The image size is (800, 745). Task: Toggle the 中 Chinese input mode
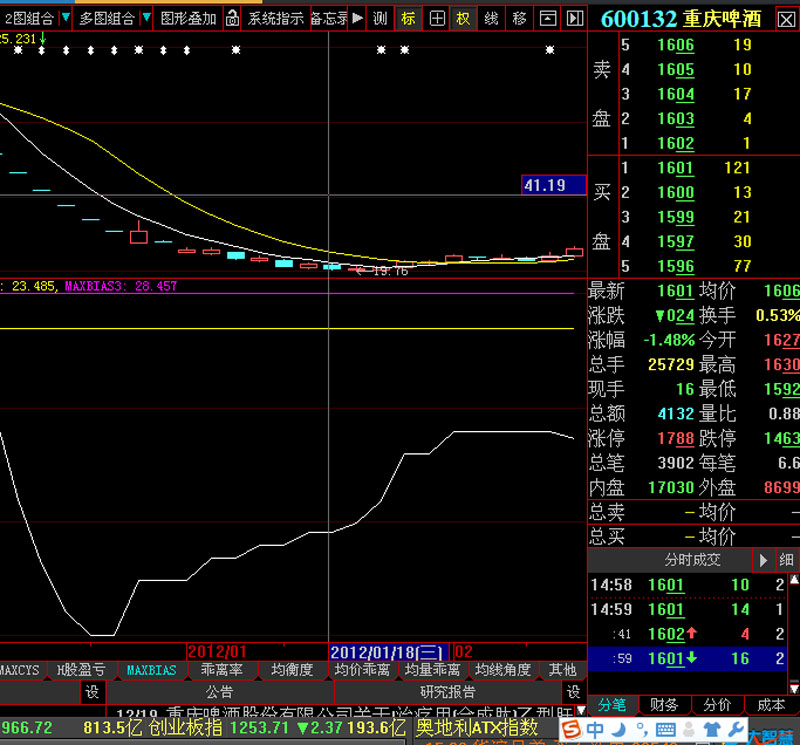[x=595, y=730]
